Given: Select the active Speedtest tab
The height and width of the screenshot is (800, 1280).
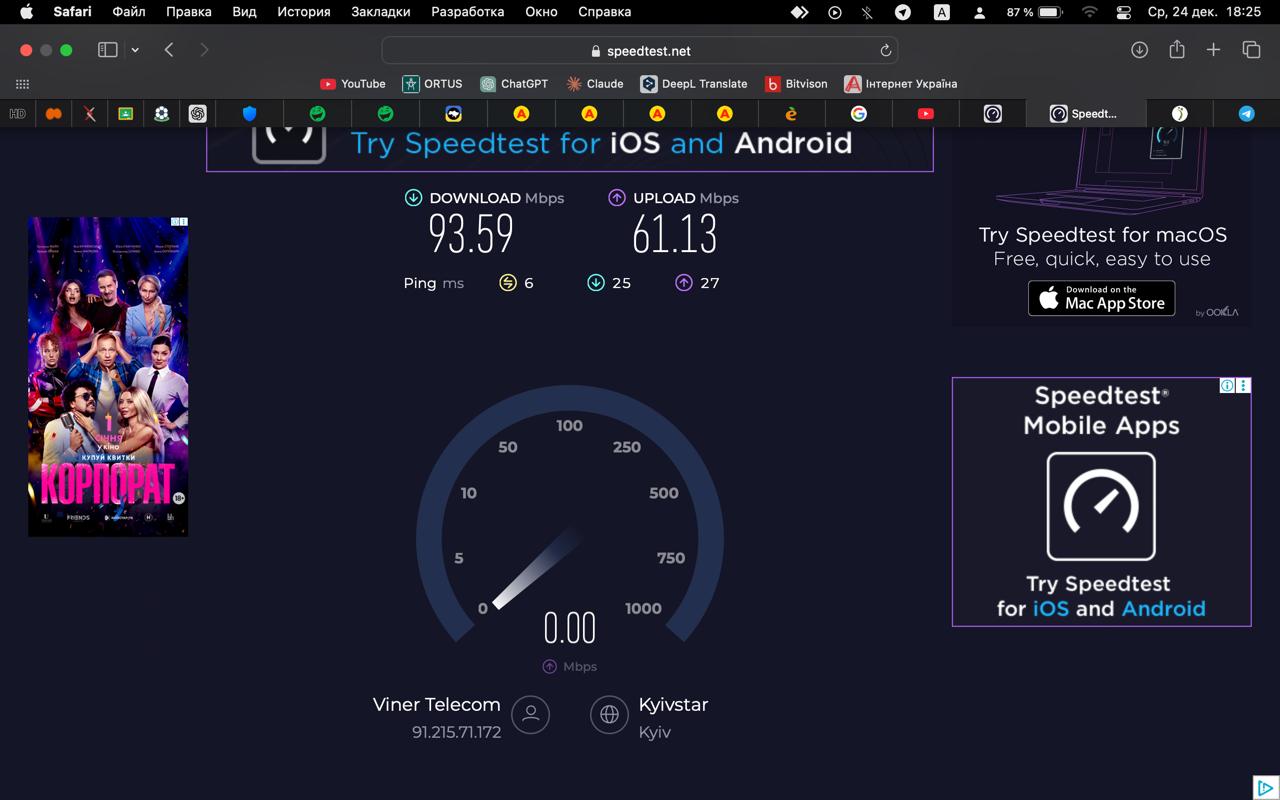Looking at the screenshot, I should 1085,114.
